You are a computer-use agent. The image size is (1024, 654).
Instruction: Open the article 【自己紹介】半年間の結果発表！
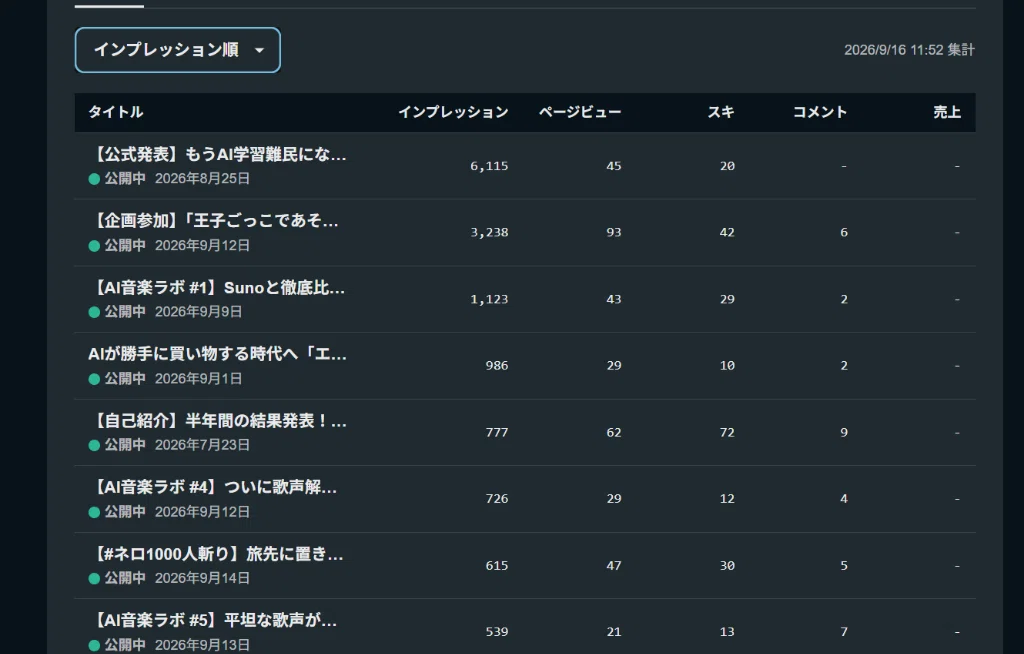click(217, 421)
